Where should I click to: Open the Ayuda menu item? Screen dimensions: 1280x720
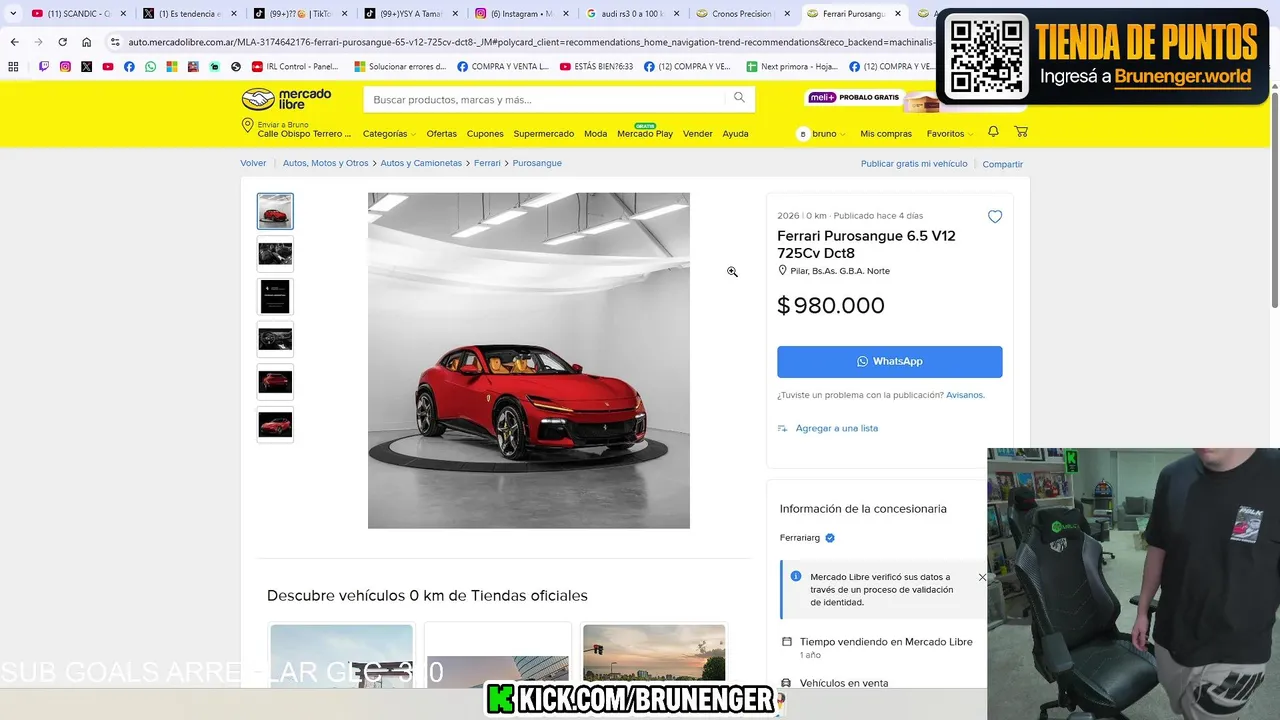735,134
